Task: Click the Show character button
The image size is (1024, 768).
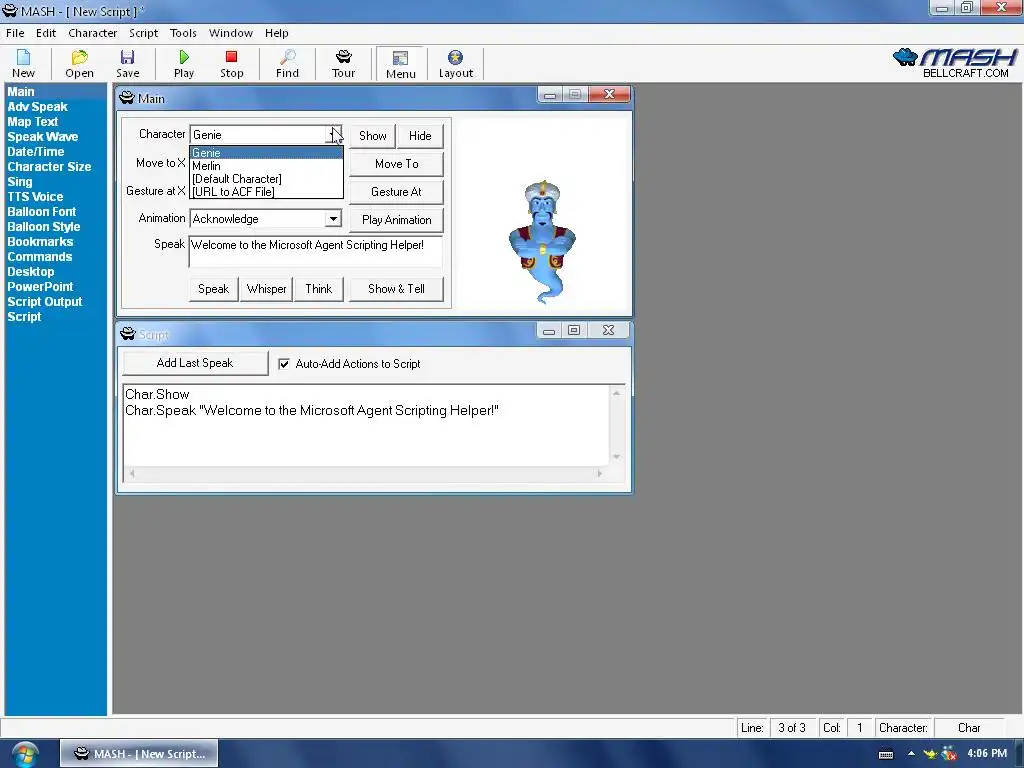Action: [372, 136]
